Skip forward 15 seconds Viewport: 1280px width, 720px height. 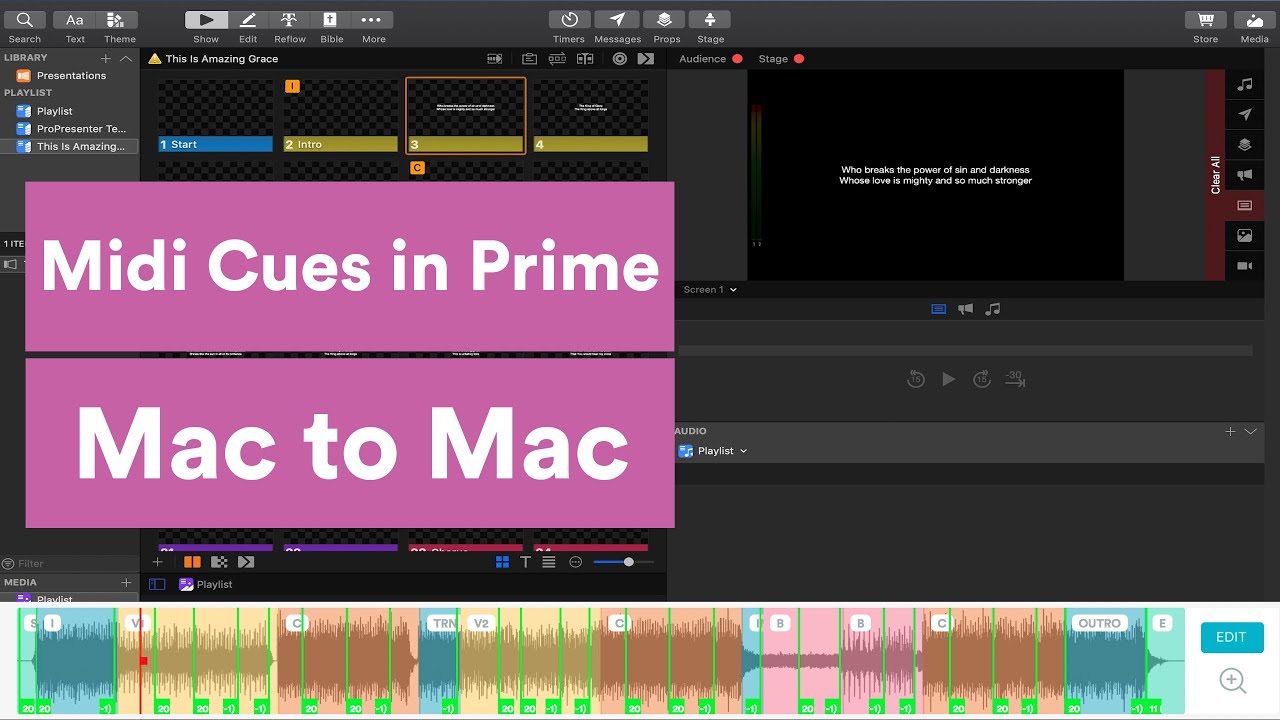(x=982, y=379)
